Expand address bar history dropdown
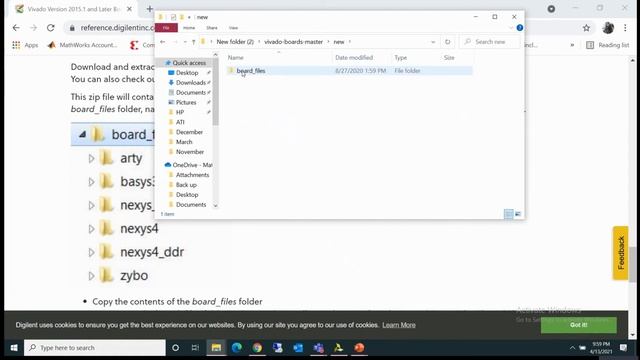The width and height of the screenshot is (640, 360). (433, 42)
